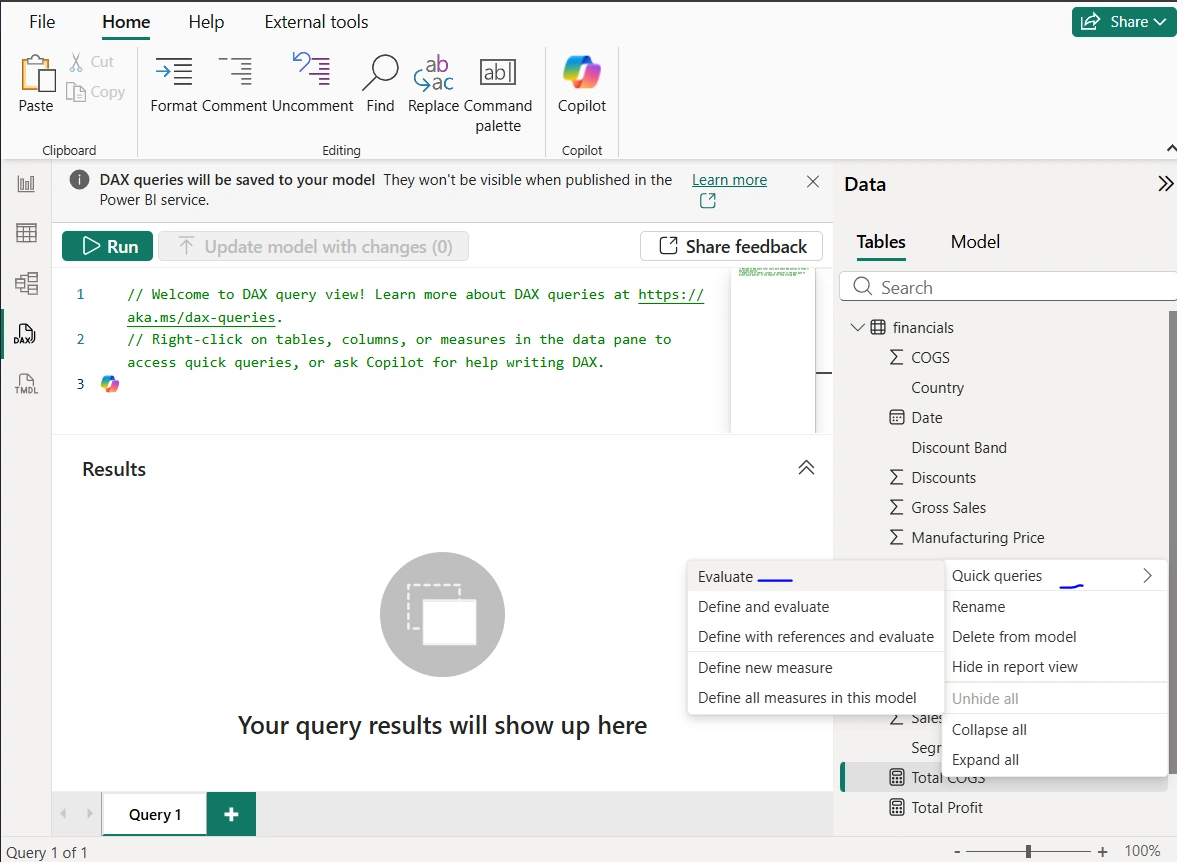Open TMDL view sidebar icon
This screenshot has height=862, width=1177.
click(26, 384)
